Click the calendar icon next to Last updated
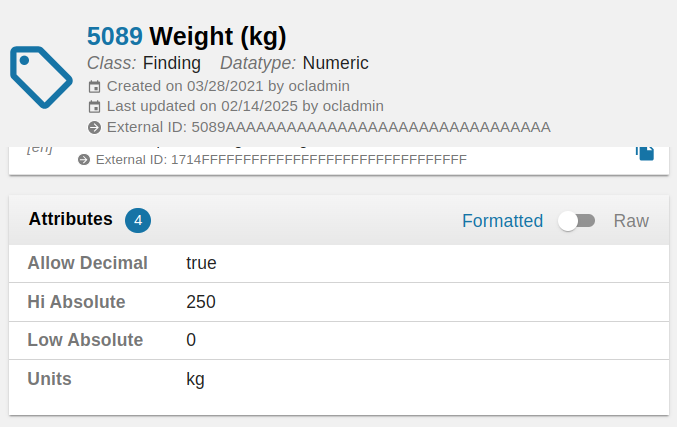This screenshot has height=427, width=677. click(x=94, y=106)
